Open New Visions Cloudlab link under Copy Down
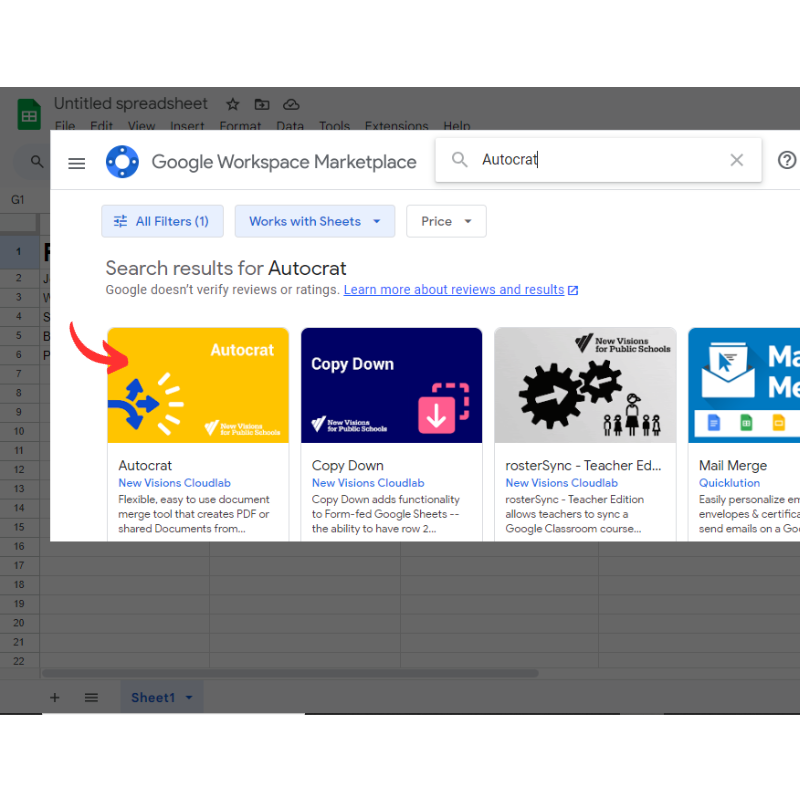 tap(368, 483)
